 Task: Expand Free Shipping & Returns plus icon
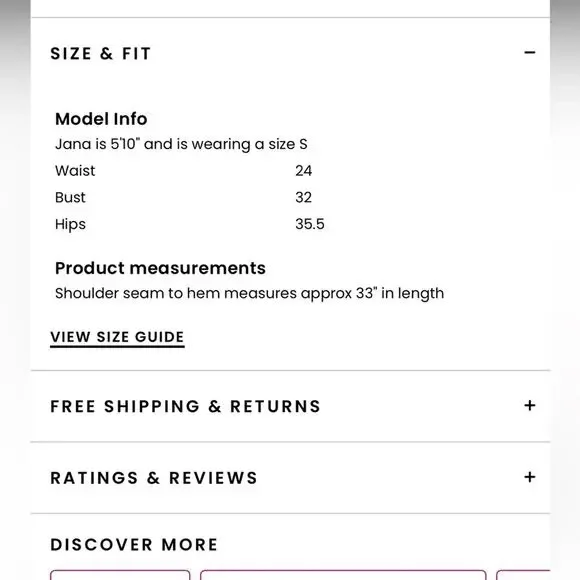tap(530, 405)
